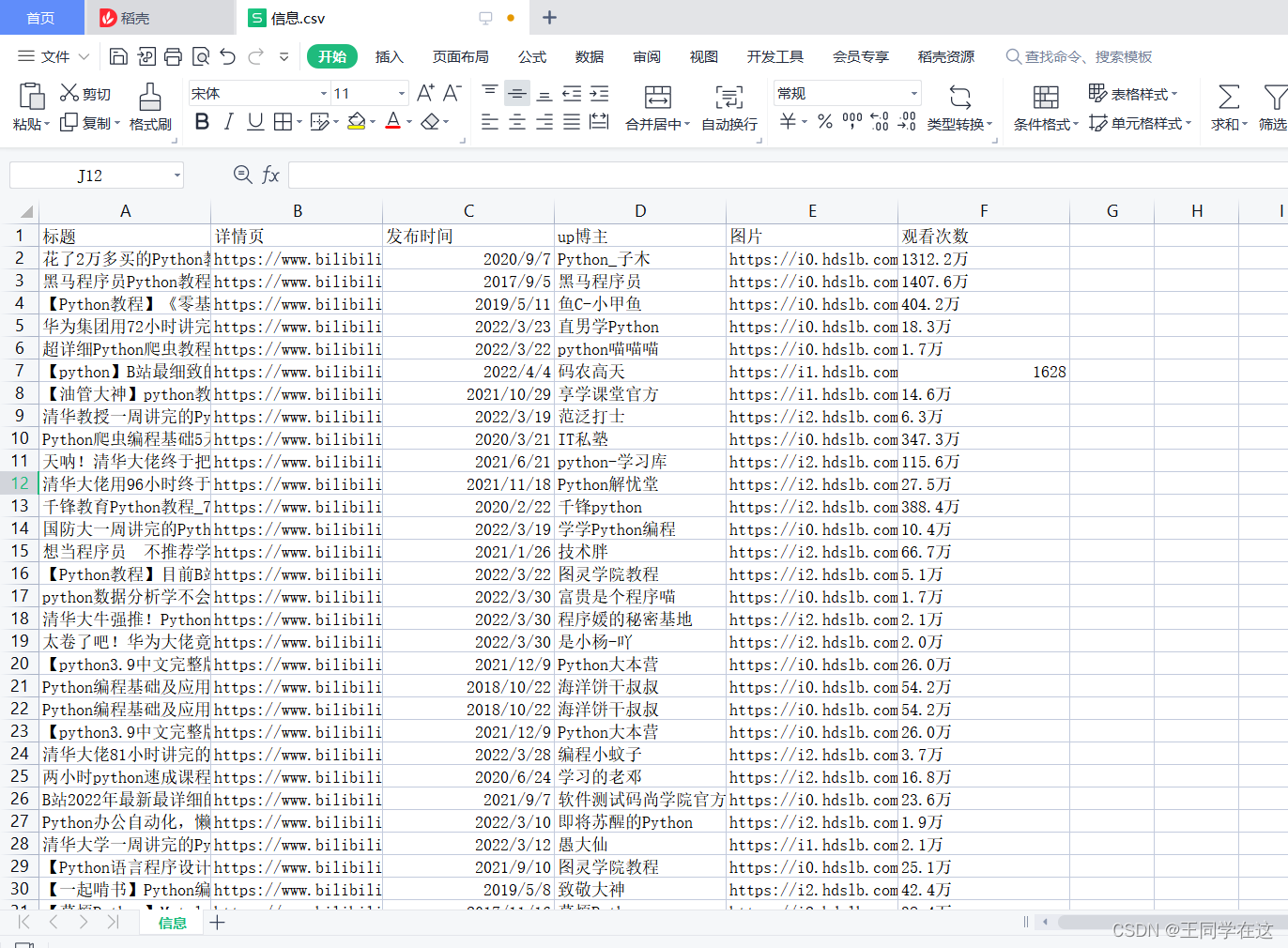Copy selection using 复制 icon
Screen dimensions: 1288x948
tap(69, 123)
